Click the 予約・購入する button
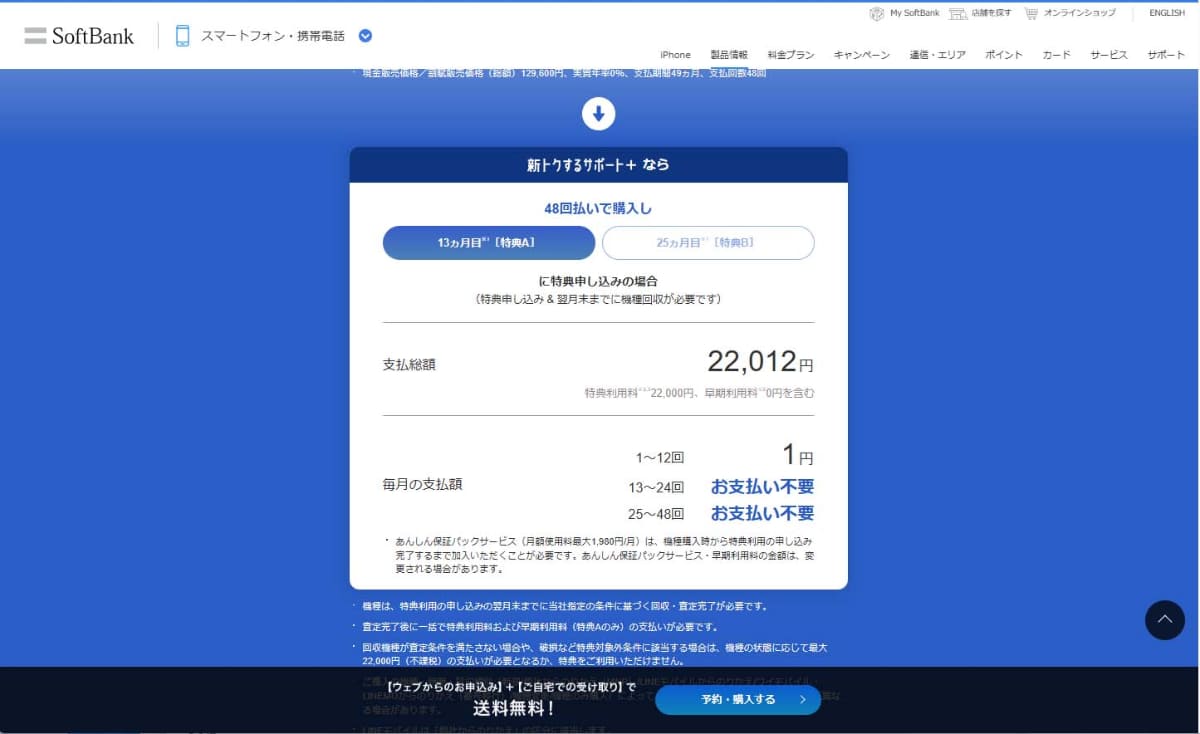Viewport: 1200px width, 734px height. coord(738,700)
